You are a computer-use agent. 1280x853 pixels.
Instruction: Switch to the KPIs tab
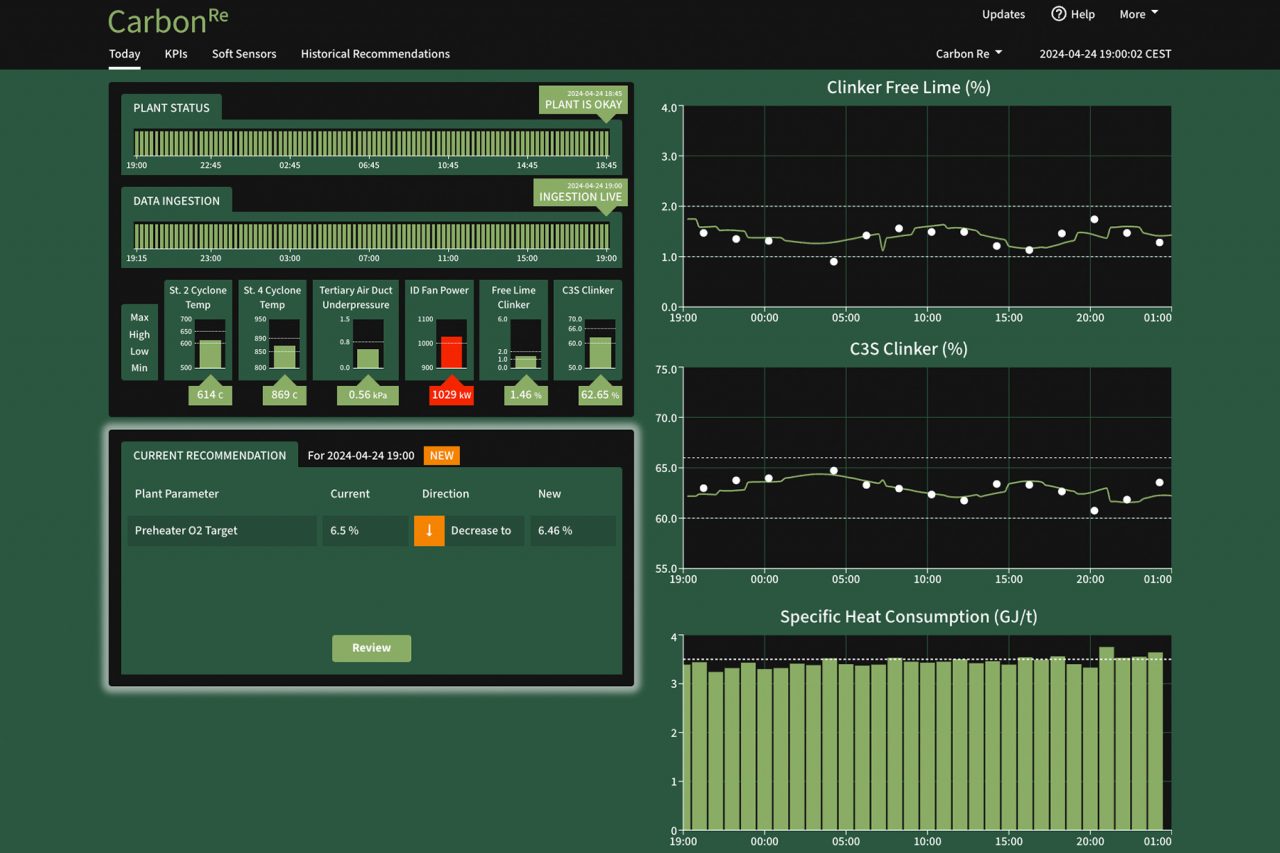pyautogui.click(x=176, y=54)
